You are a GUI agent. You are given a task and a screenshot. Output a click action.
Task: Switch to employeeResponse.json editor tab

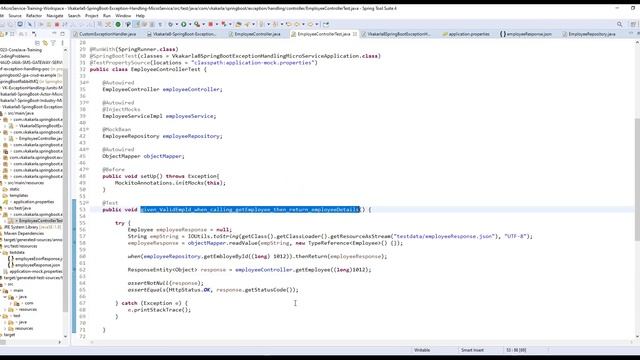(526, 34)
